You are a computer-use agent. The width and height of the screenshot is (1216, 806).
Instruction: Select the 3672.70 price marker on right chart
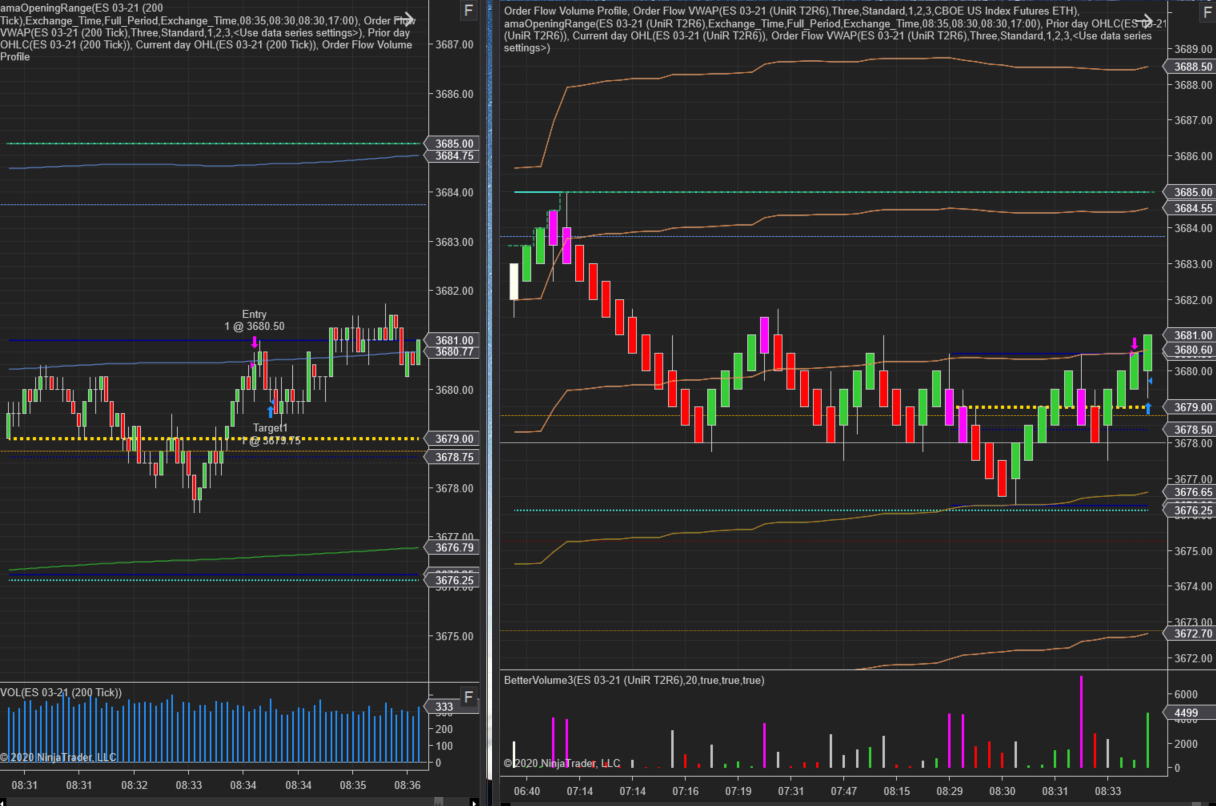click(1187, 634)
